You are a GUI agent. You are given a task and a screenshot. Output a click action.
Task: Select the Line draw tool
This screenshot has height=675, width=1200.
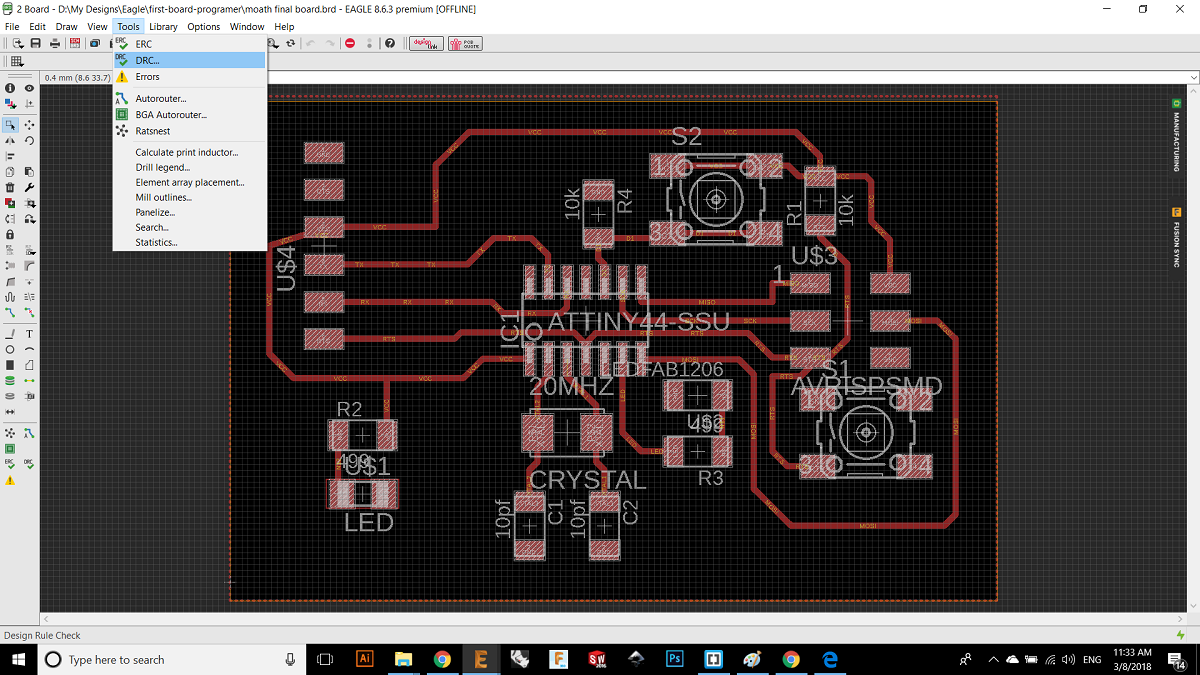[10, 333]
